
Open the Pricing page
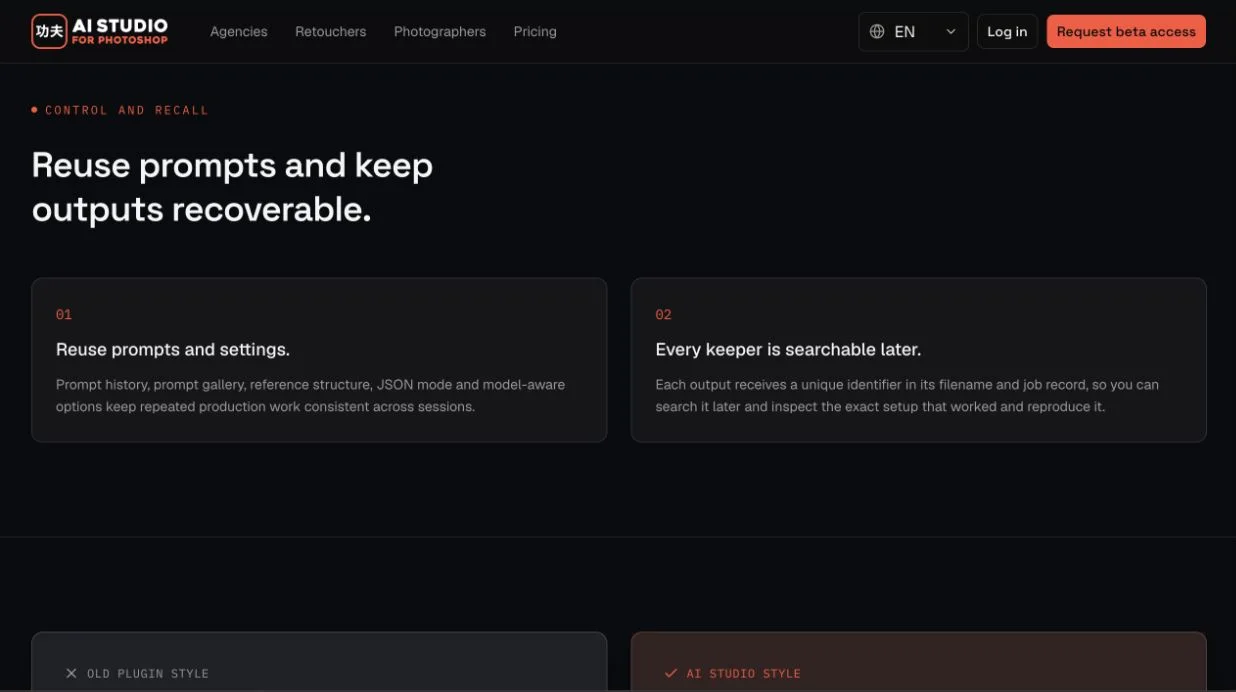(x=535, y=32)
